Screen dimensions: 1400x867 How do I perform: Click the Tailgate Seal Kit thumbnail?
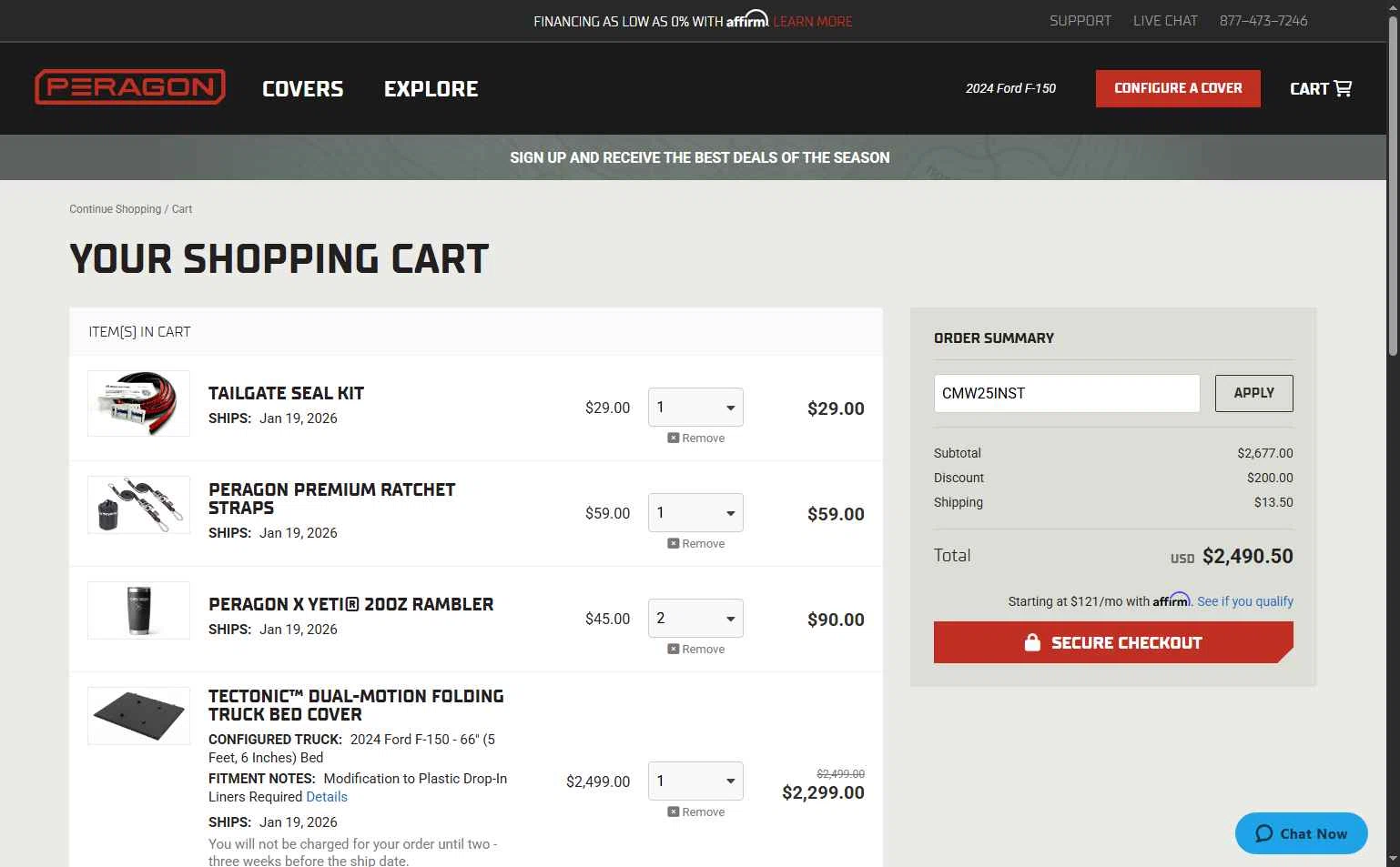point(138,404)
